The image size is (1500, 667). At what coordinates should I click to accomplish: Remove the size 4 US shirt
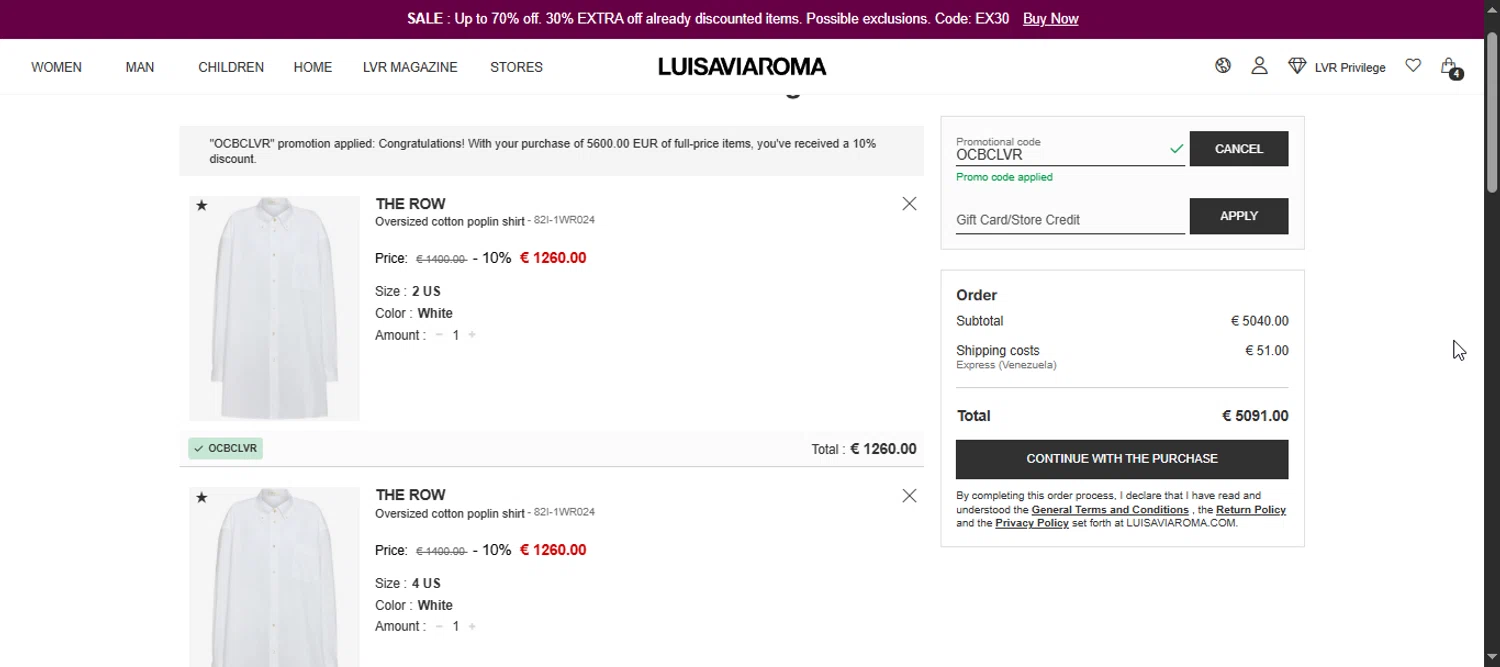coord(909,496)
